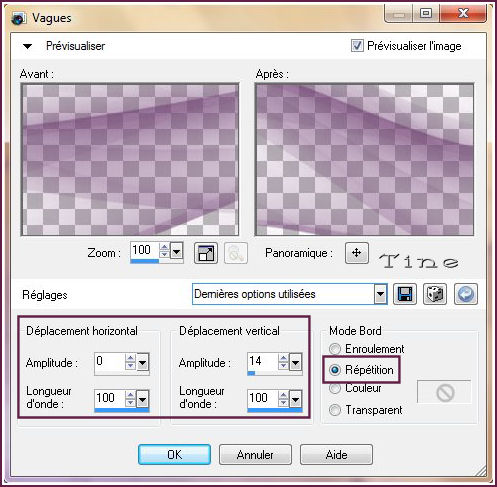497x487 pixels.
Task: Open help with the Aide button
Action: (x=336, y=454)
